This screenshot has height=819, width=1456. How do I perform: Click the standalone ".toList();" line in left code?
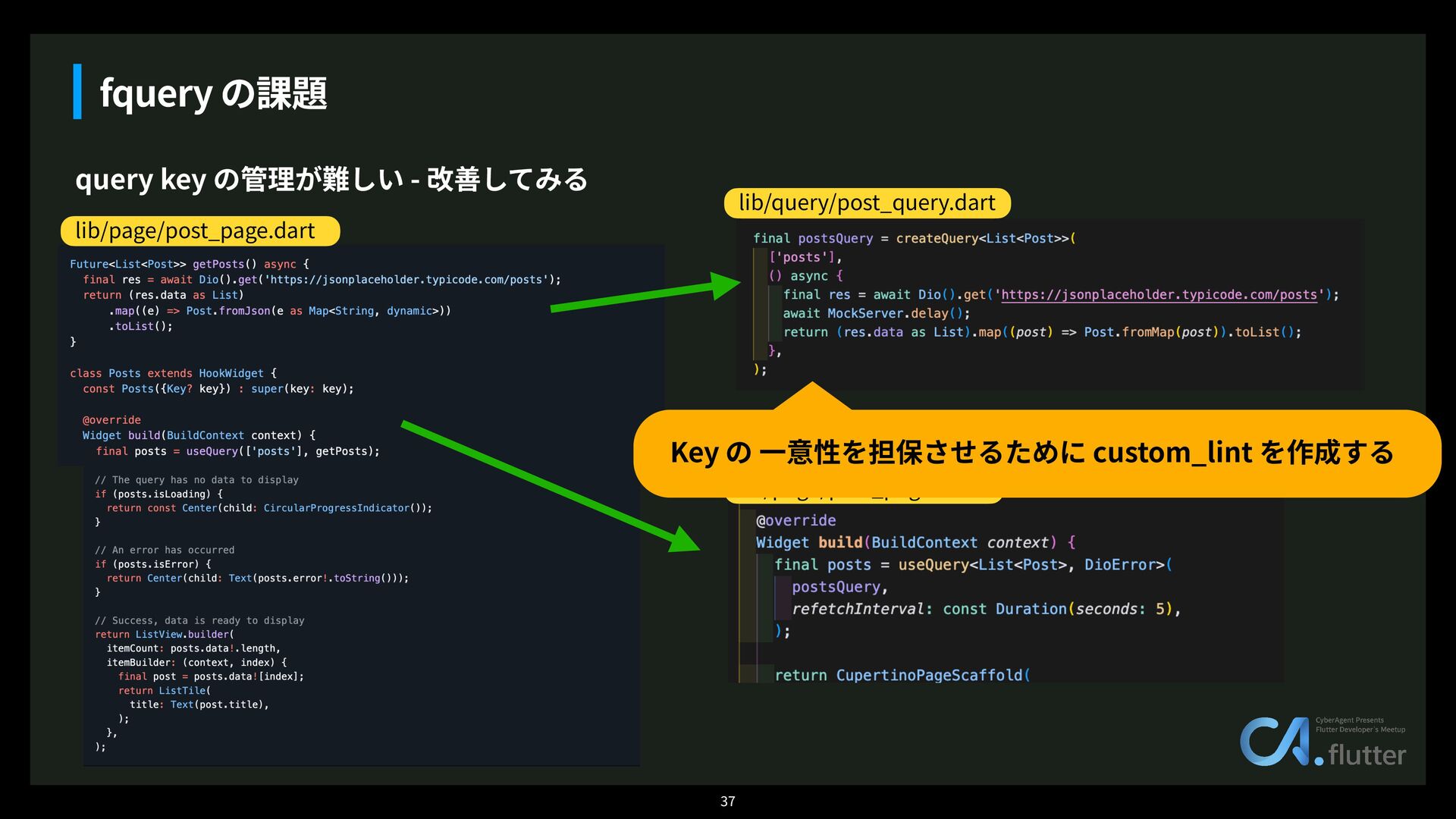[x=141, y=327]
